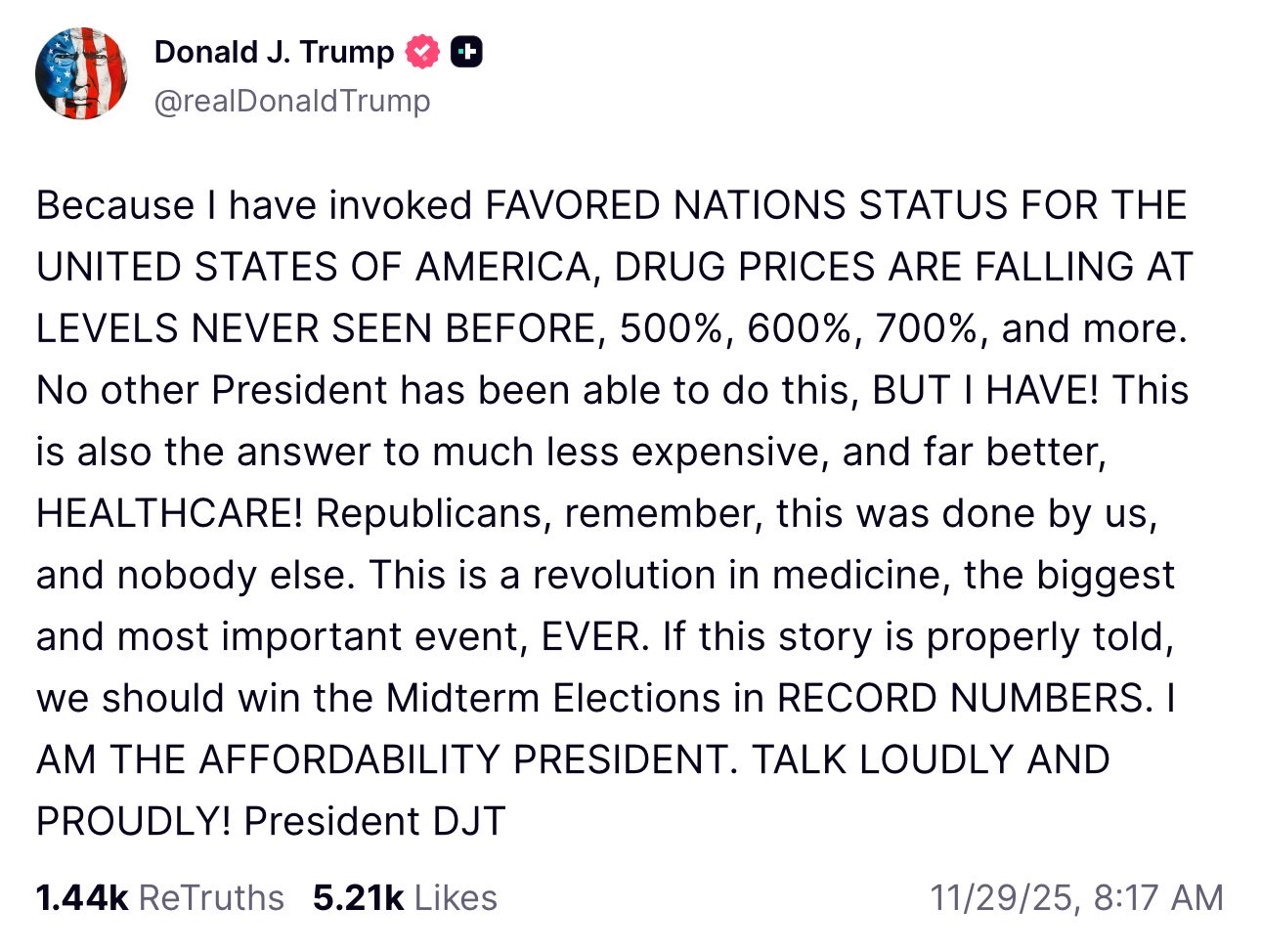The image size is (1261, 952).
Task: Click the black plus badge icon
Action: point(466,52)
